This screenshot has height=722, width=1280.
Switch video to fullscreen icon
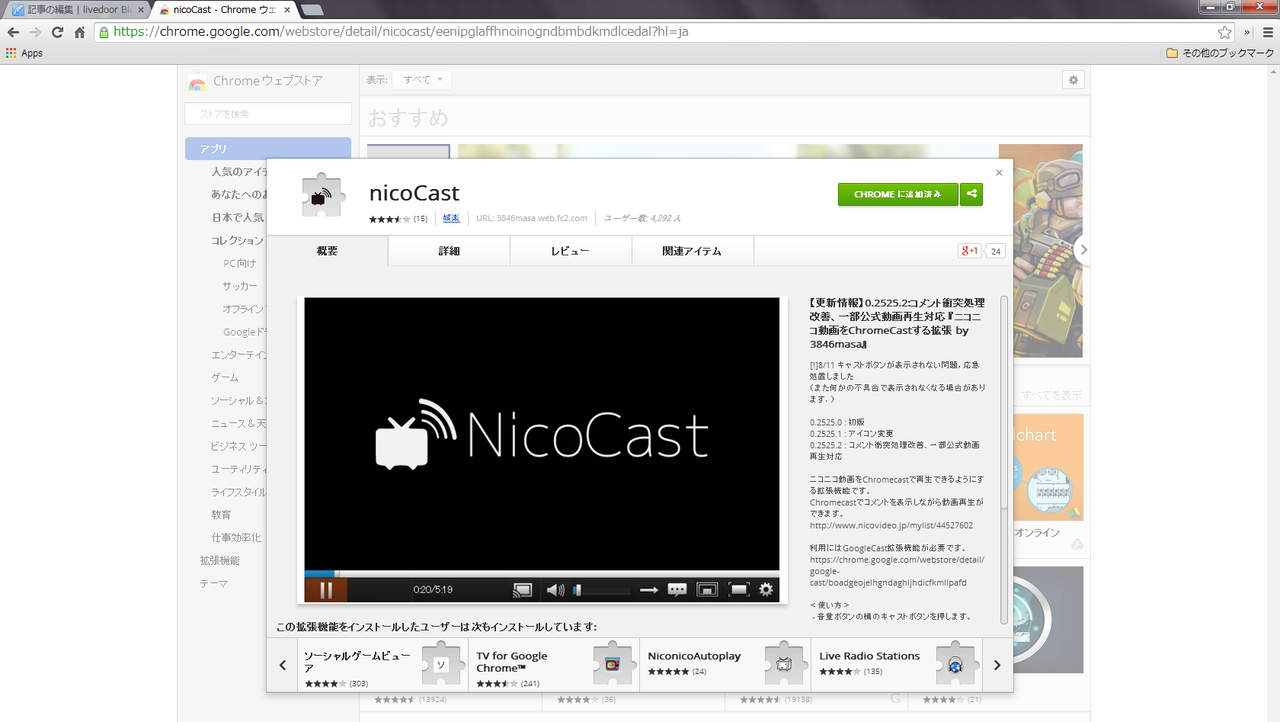738,590
